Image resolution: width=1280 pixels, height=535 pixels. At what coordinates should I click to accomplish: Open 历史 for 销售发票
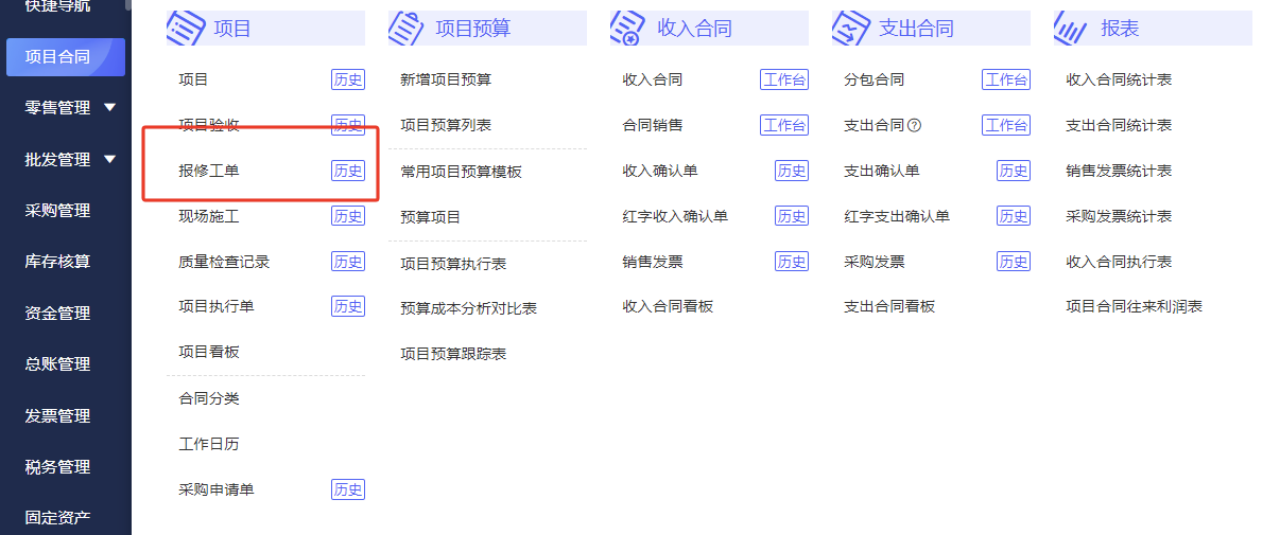[792, 262]
